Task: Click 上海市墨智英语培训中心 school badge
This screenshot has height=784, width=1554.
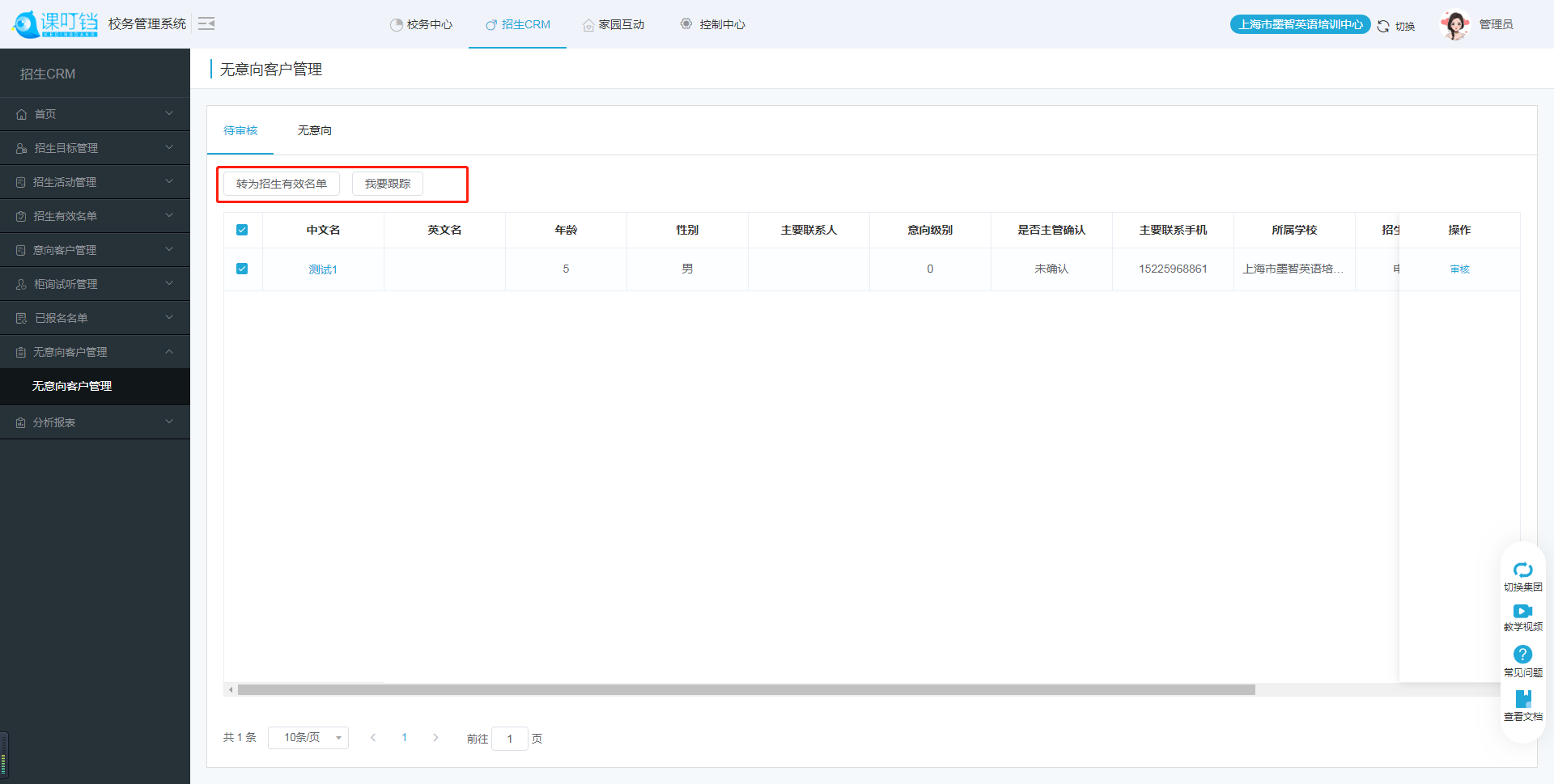Action: 1301,24
